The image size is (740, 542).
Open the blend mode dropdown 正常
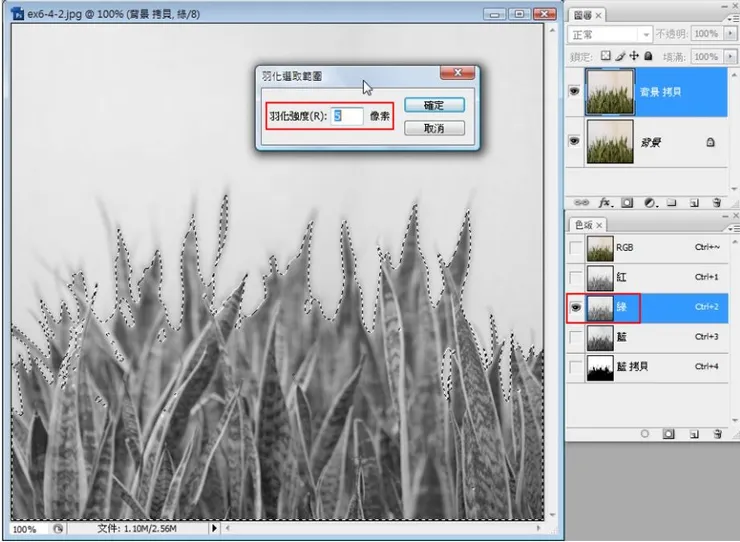(x=608, y=35)
